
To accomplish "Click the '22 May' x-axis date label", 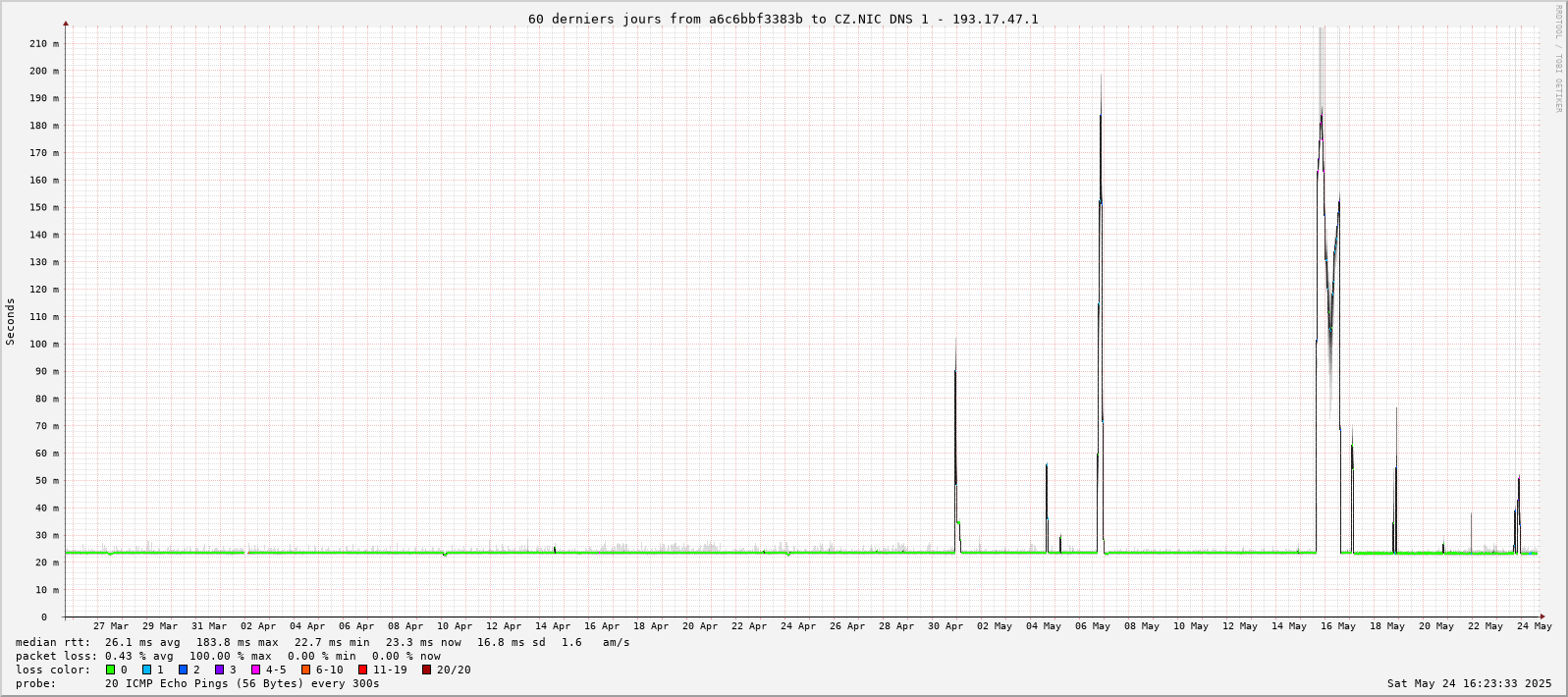I will [1486, 625].
